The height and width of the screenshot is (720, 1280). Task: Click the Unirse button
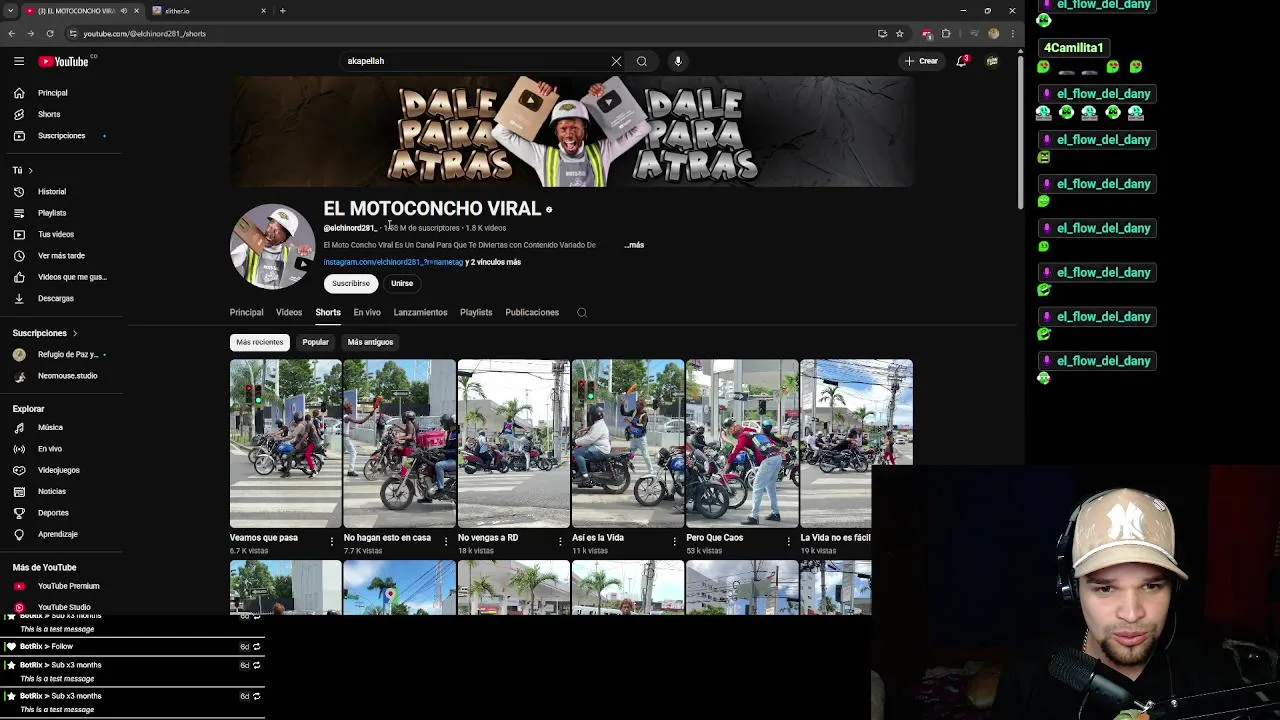(402, 284)
